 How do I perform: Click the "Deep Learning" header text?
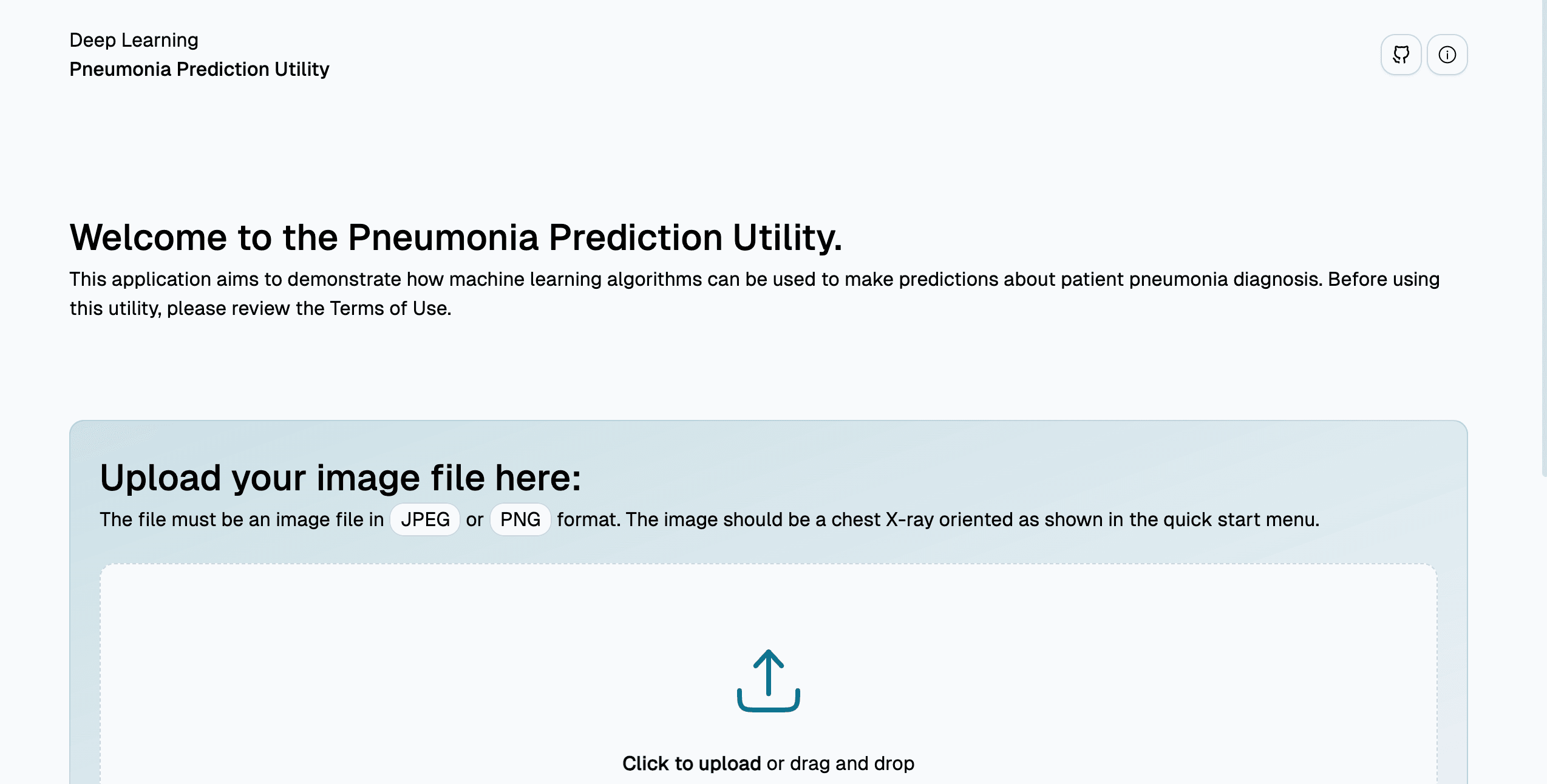134,40
